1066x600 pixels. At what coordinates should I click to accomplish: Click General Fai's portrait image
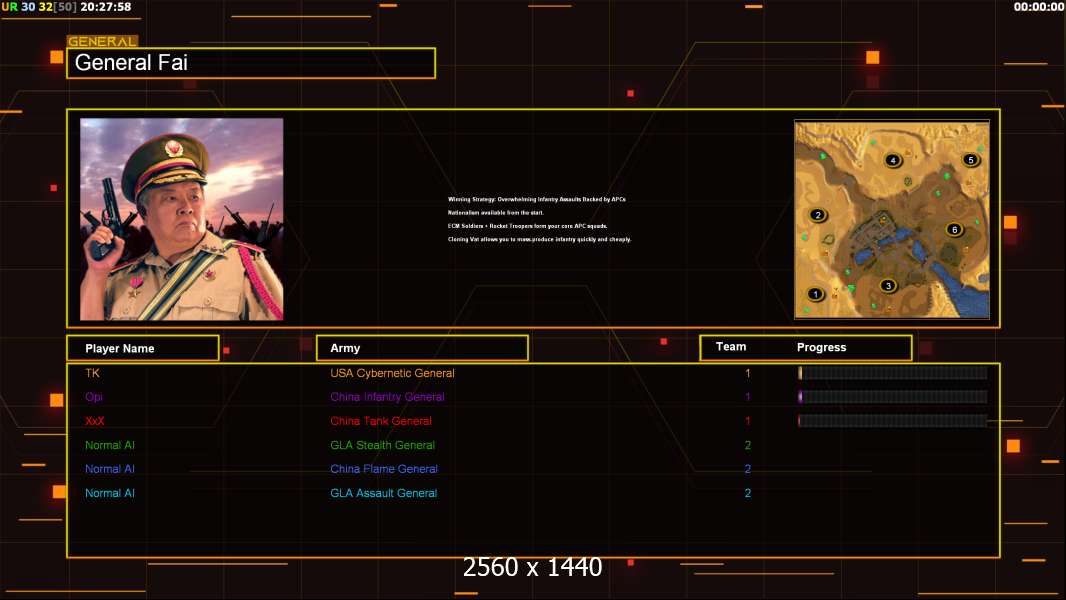(181, 219)
